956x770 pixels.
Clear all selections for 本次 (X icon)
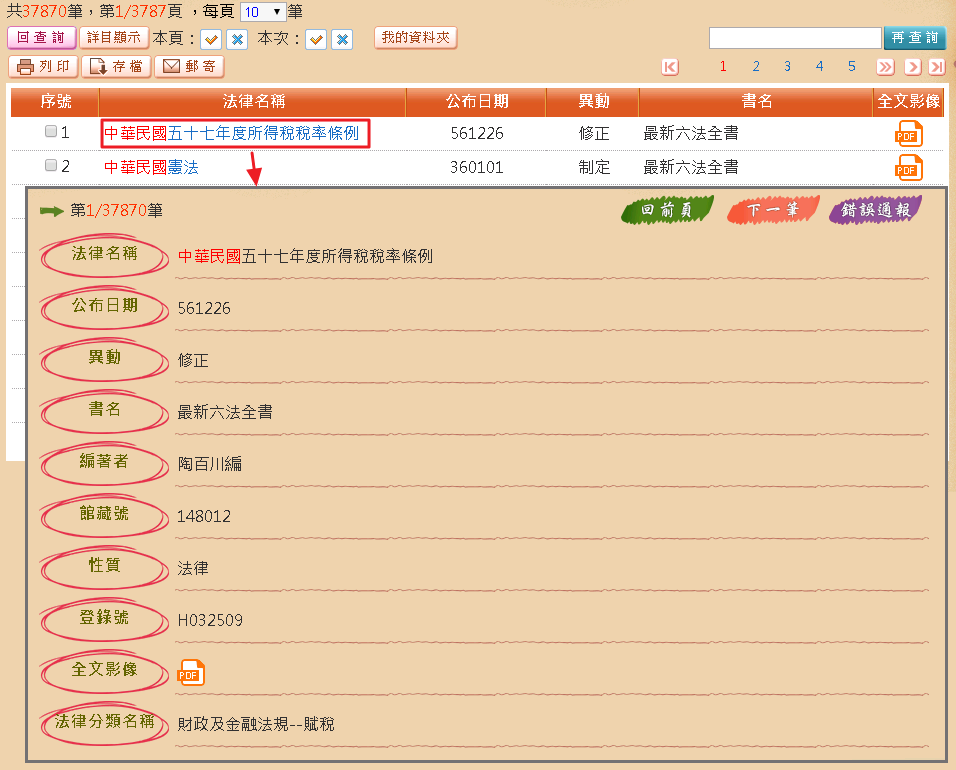click(x=342, y=40)
